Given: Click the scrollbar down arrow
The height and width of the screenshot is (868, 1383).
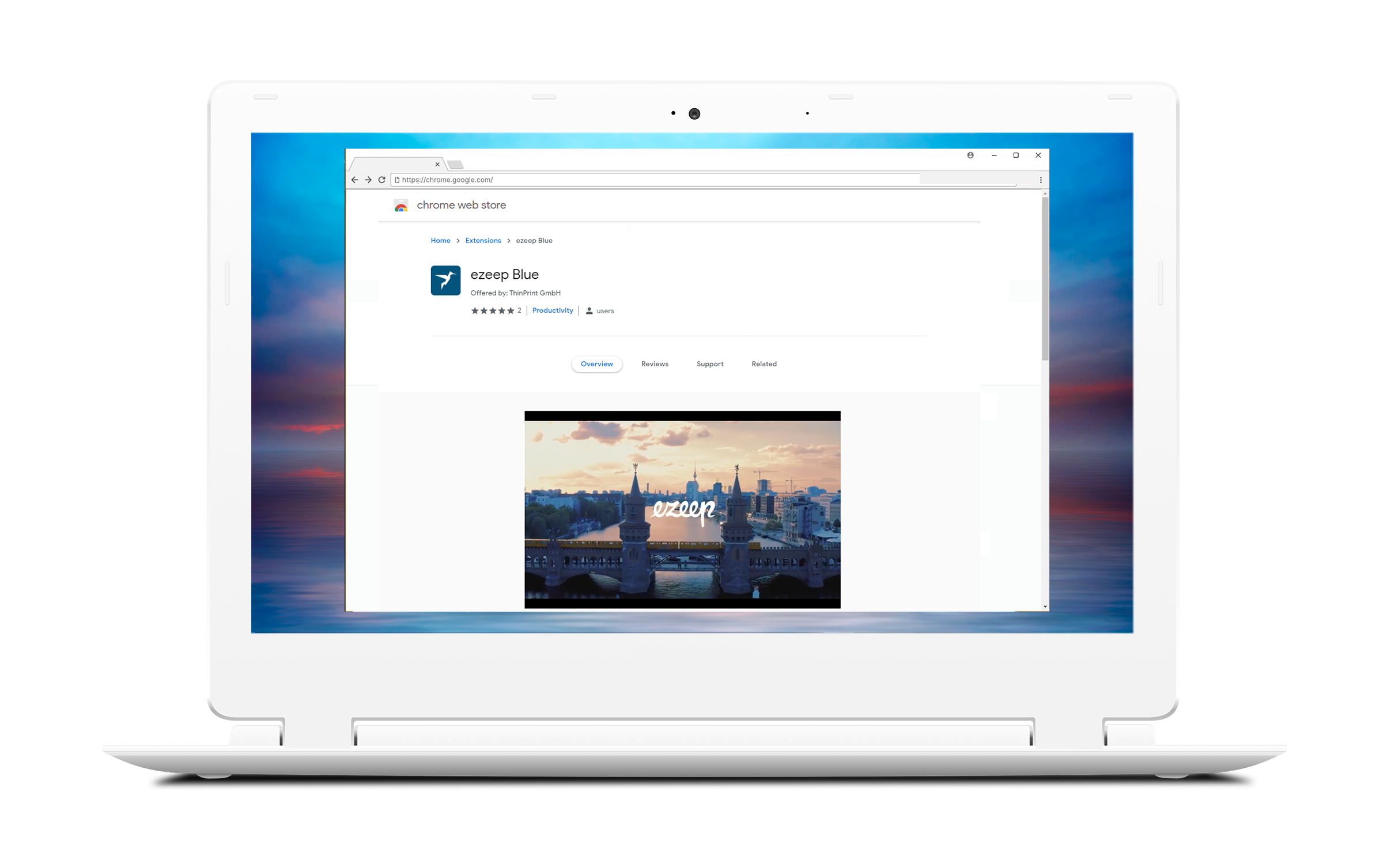Looking at the screenshot, I should click(x=1045, y=607).
